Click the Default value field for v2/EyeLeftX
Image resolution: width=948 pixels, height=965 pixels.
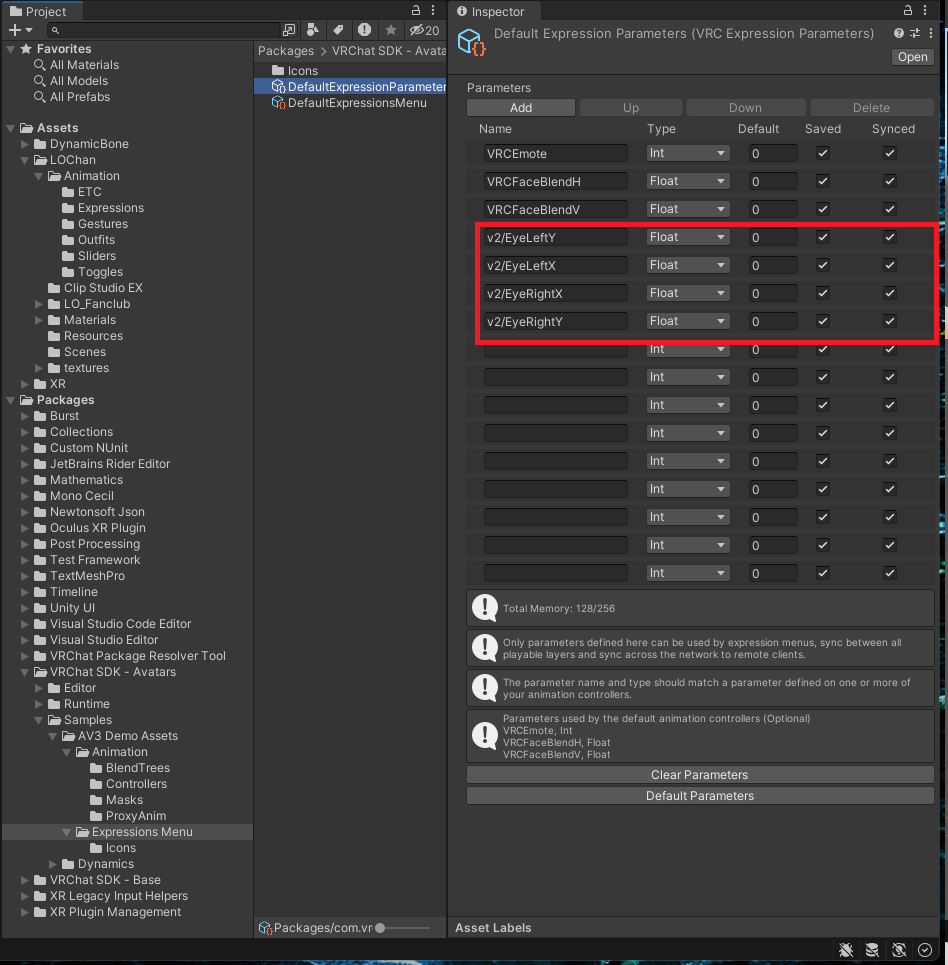click(773, 265)
